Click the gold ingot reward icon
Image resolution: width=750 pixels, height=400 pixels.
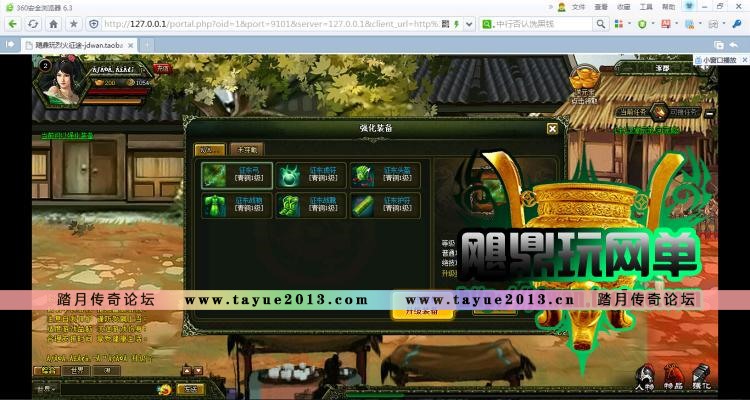(584, 78)
